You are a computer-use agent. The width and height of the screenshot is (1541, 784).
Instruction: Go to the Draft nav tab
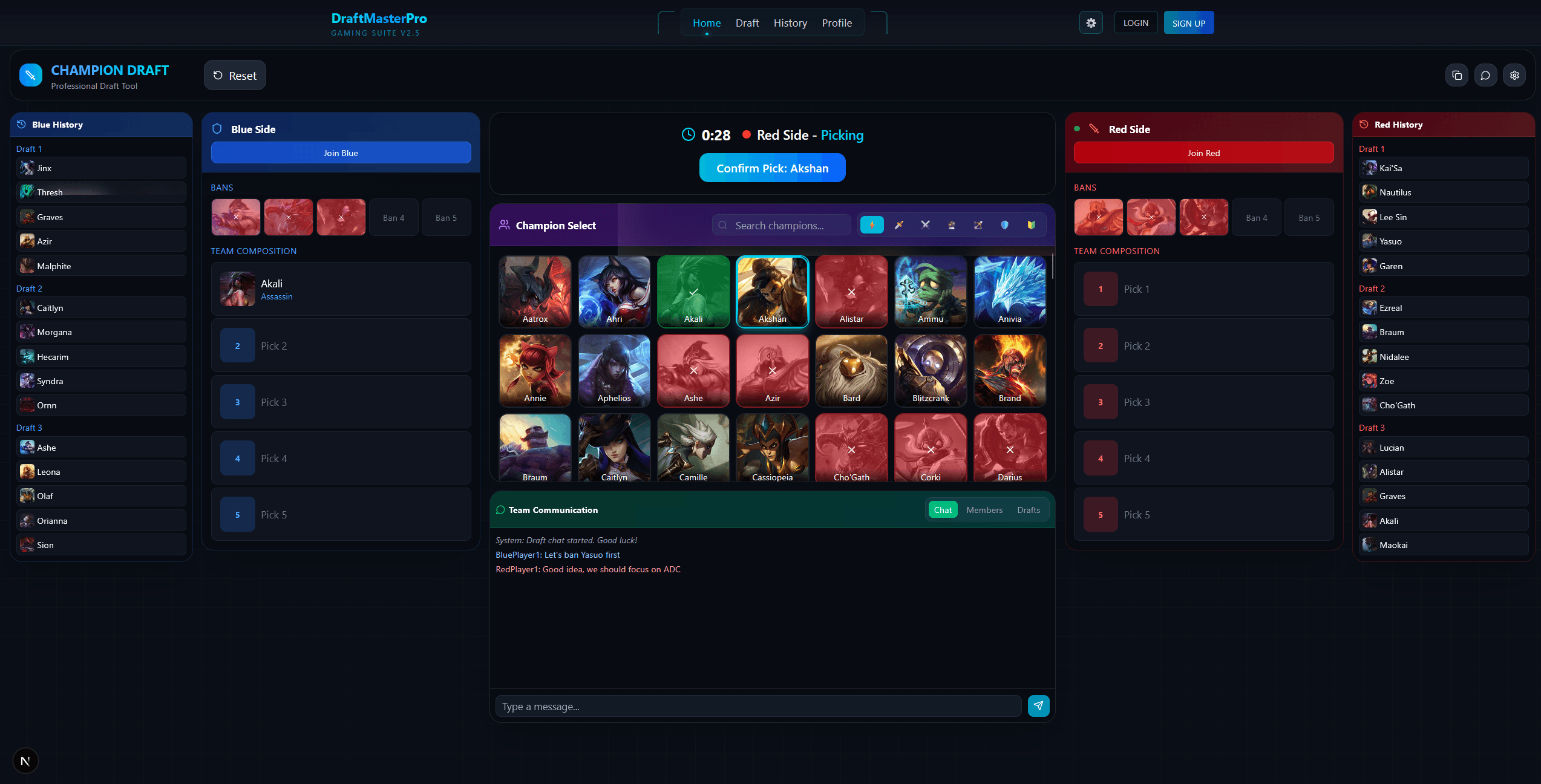747,23
